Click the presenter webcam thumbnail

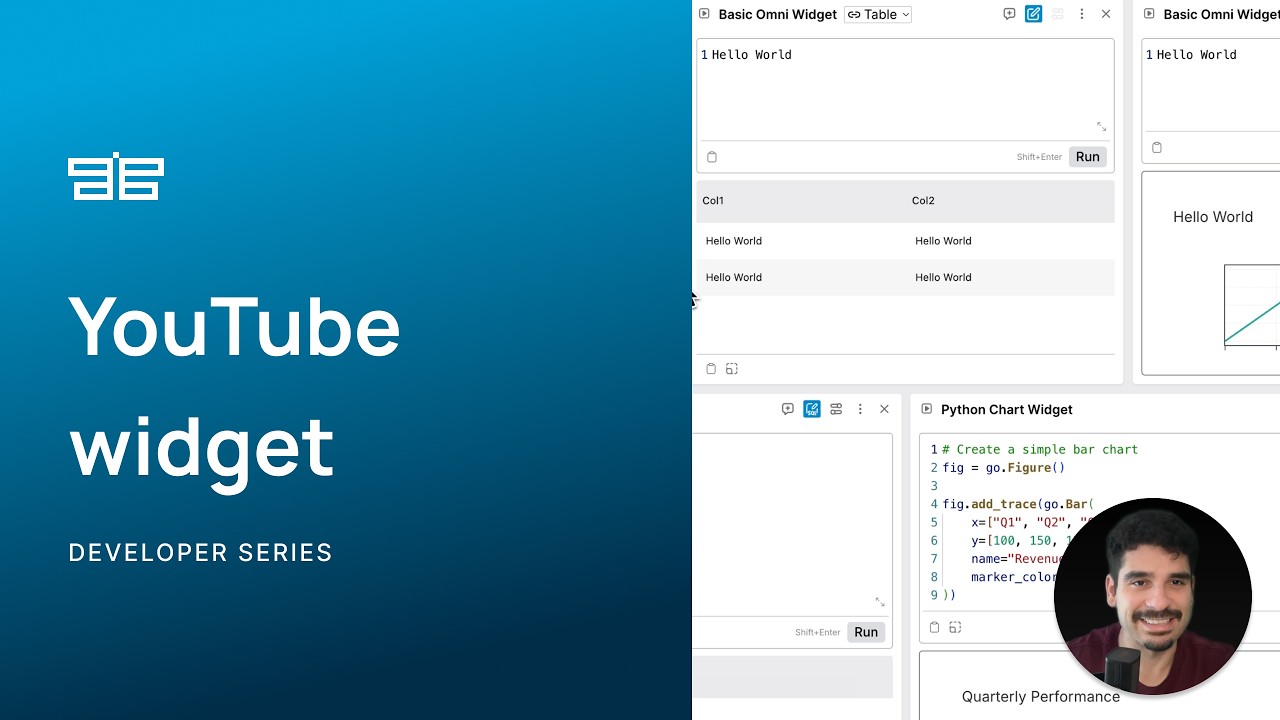coord(1153,596)
